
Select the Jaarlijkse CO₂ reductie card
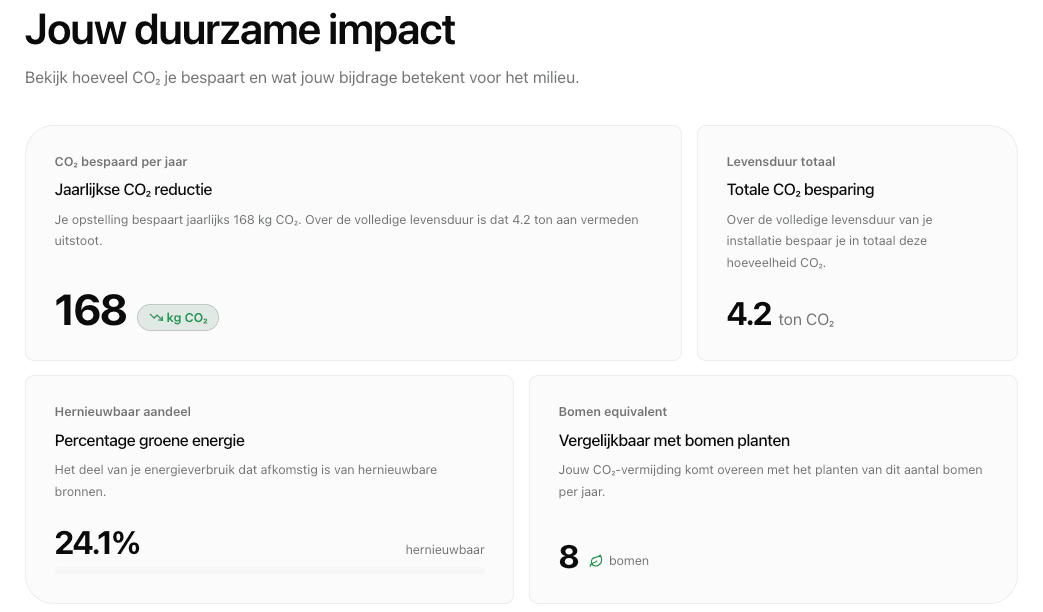pyautogui.click(x=355, y=242)
